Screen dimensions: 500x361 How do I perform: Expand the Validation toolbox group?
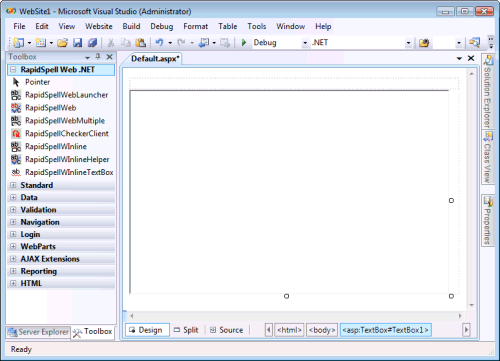13,210
